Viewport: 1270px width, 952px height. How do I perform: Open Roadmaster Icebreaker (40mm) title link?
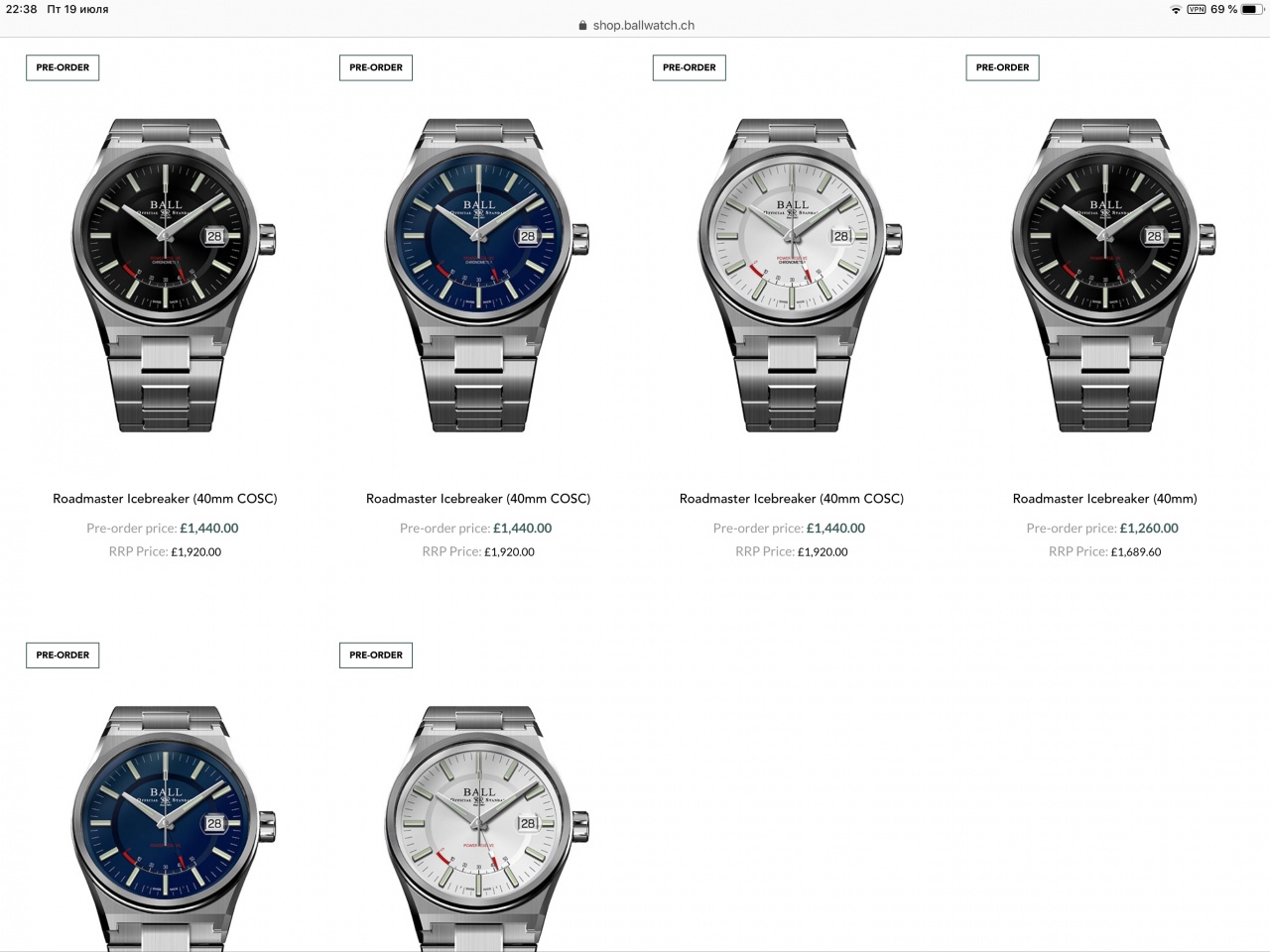pyautogui.click(x=1104, y=499)
